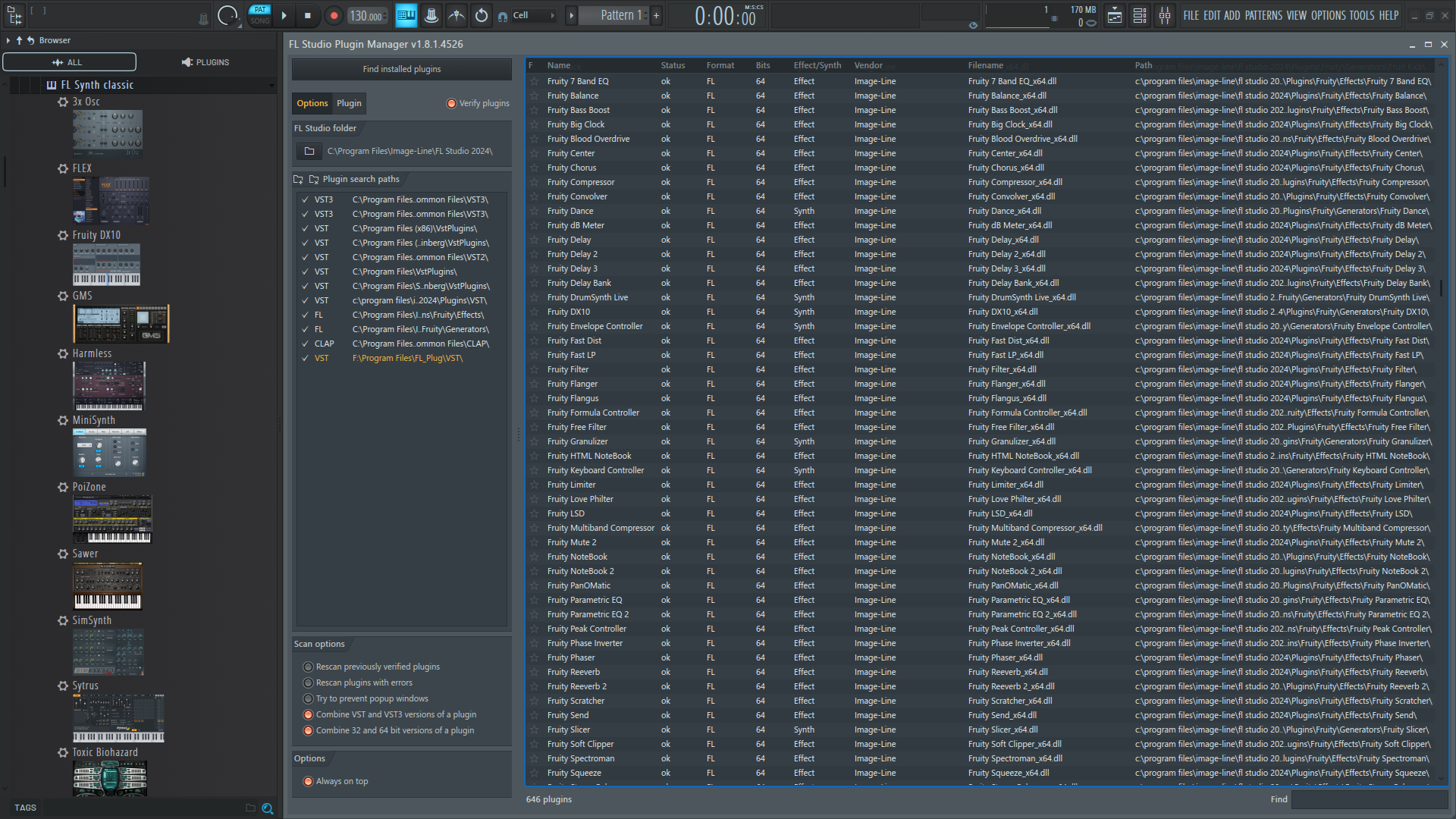Click the loop recording icon
Viewport: 1456px width, 819px height.
click(482, 15)
